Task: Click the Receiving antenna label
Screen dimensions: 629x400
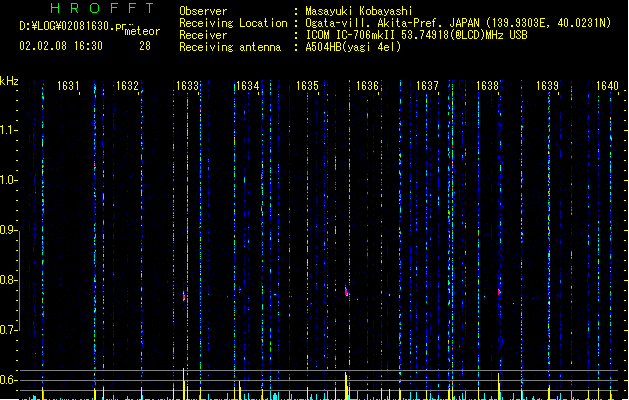Action: [230, 47]
